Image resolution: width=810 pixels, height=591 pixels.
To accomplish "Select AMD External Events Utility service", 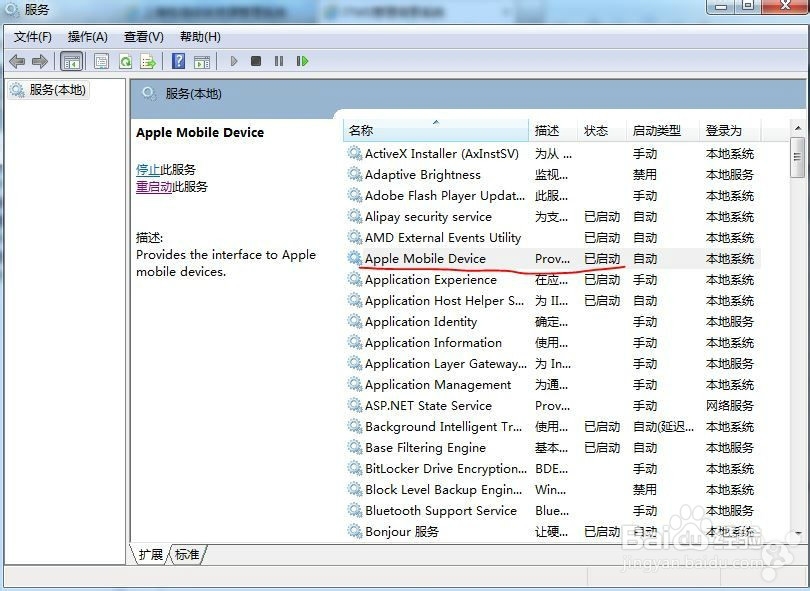I will click(443, 238).
